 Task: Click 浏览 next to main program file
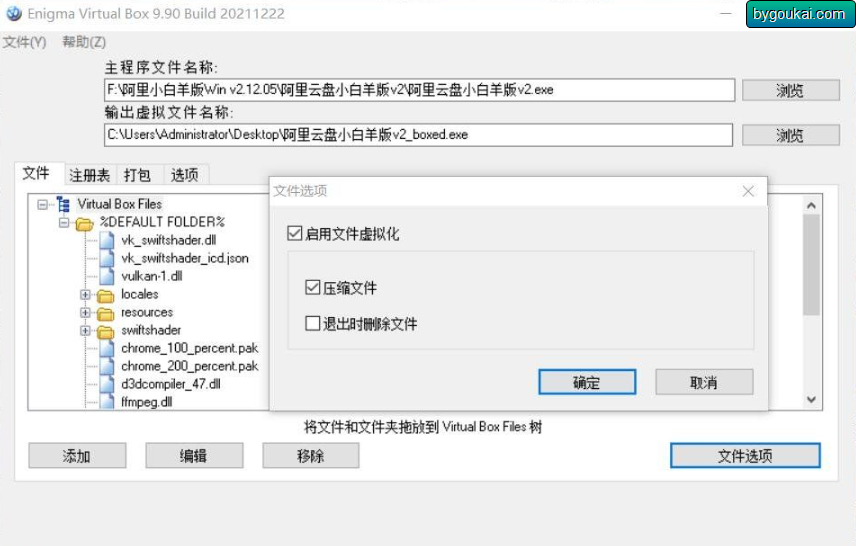pyautogui.click(x=790, y=90)
